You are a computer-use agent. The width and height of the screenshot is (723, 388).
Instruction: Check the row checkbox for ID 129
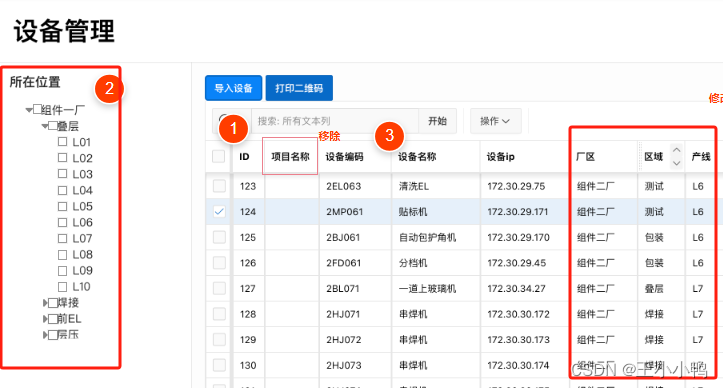219,340
